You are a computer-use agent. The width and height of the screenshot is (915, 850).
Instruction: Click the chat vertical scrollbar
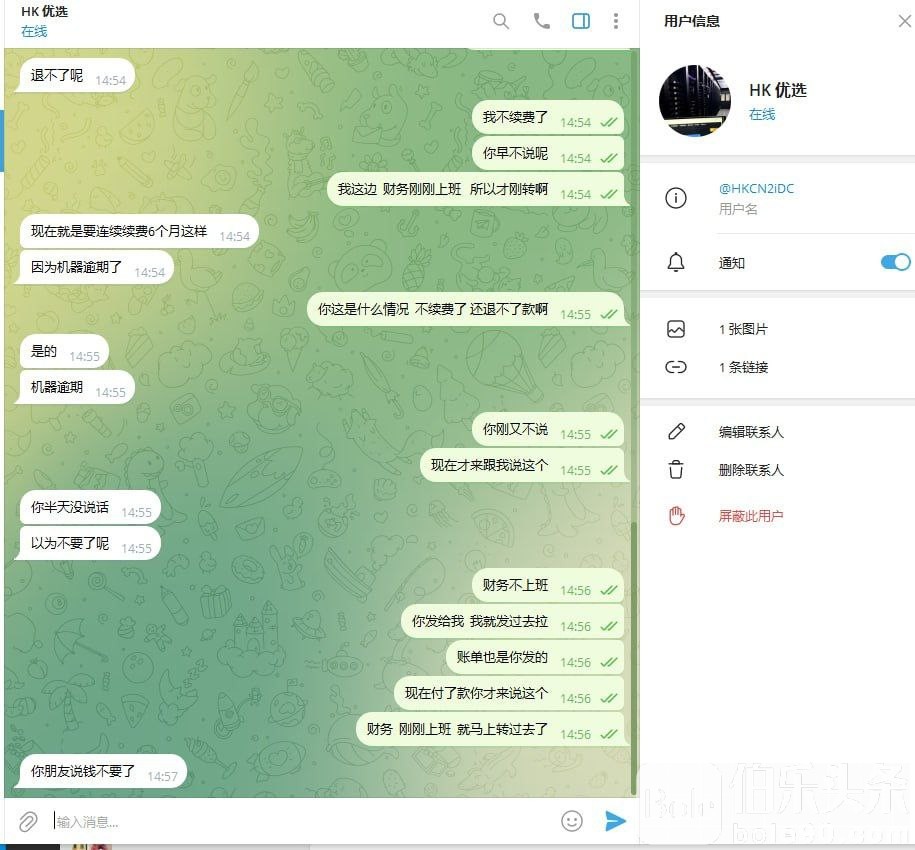(634, 657)
